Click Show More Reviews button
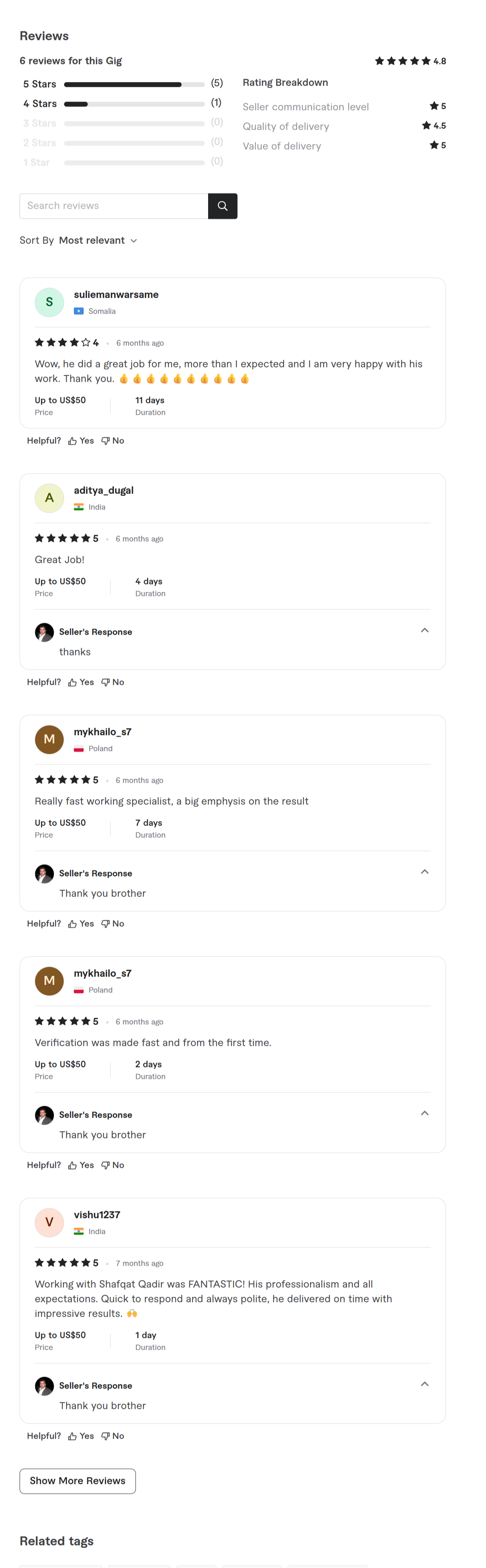Viewport: 486px width, 1568px height. tap(78, 1481)
